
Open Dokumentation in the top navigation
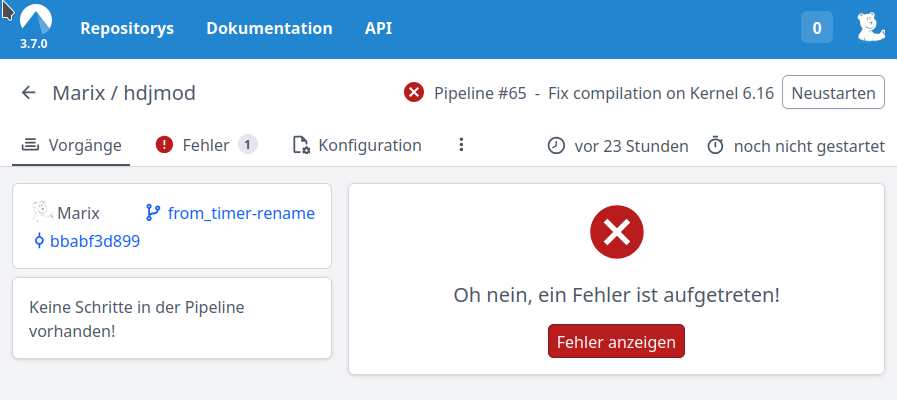coord(269,29)
